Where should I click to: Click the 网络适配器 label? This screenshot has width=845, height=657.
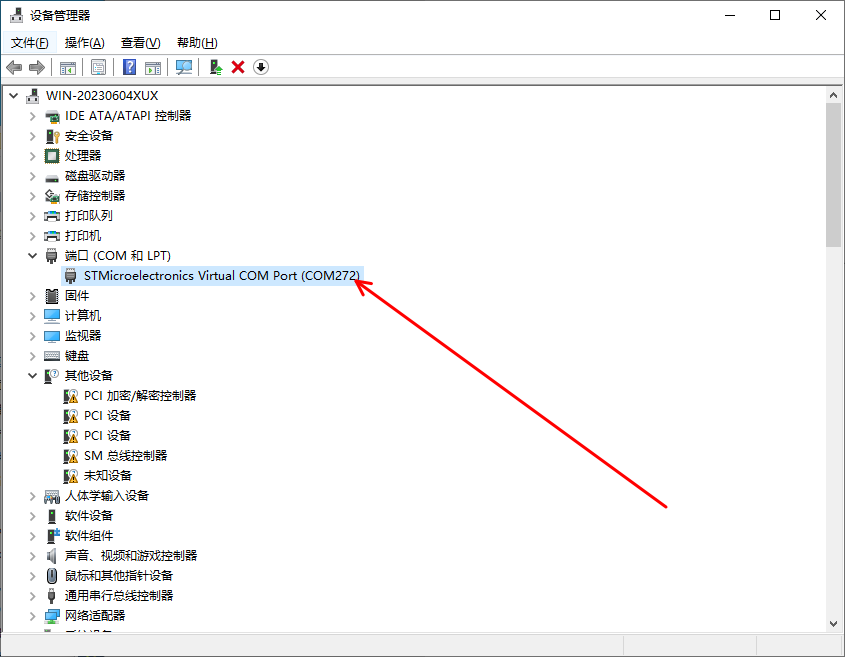[x=95, y=615]
